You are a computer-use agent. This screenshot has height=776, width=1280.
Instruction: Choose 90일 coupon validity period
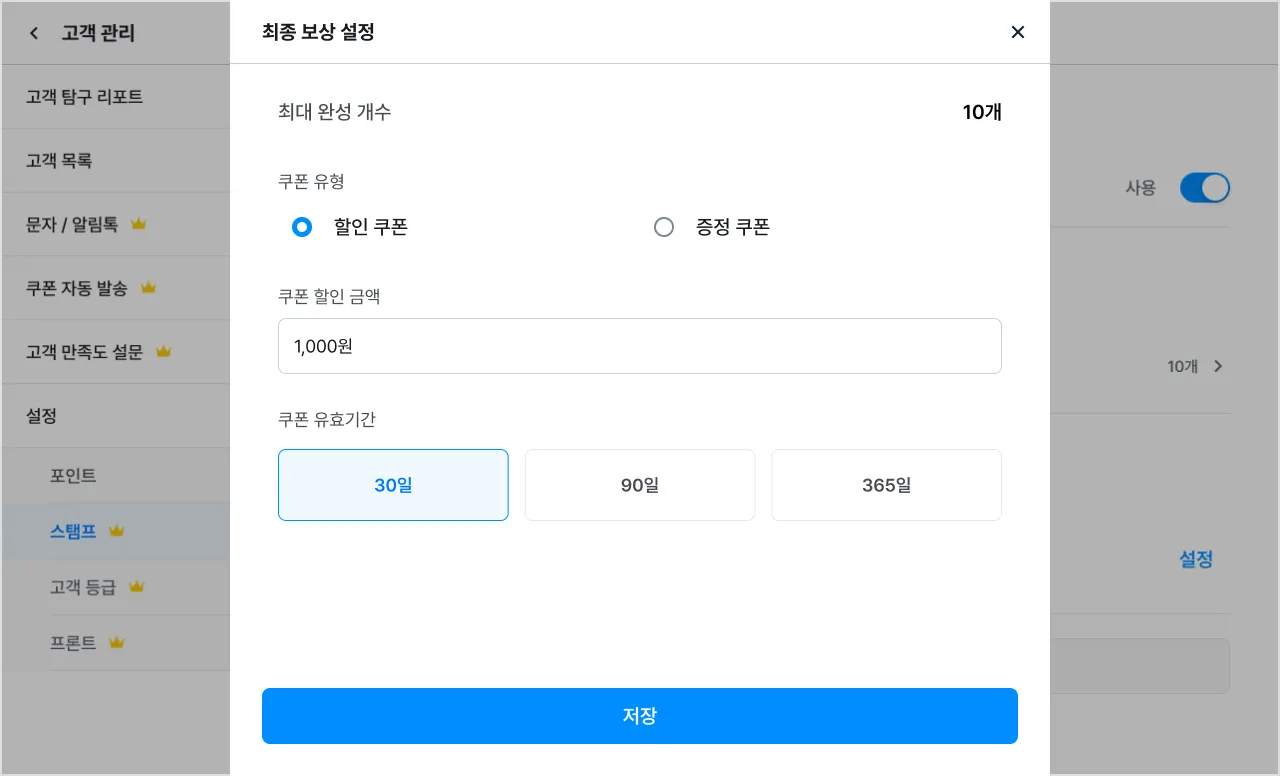click(x=640, y=486)
